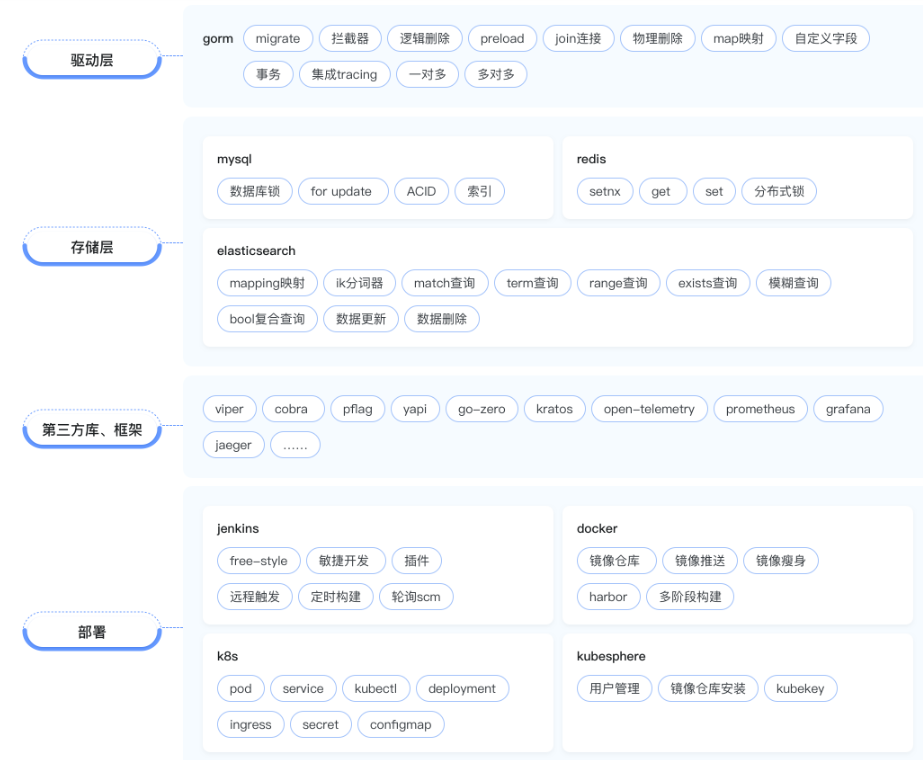Viewport: 923px width, 760px height.
Task: Select the kubectl tag under k8s
Action: pos(376,688)
